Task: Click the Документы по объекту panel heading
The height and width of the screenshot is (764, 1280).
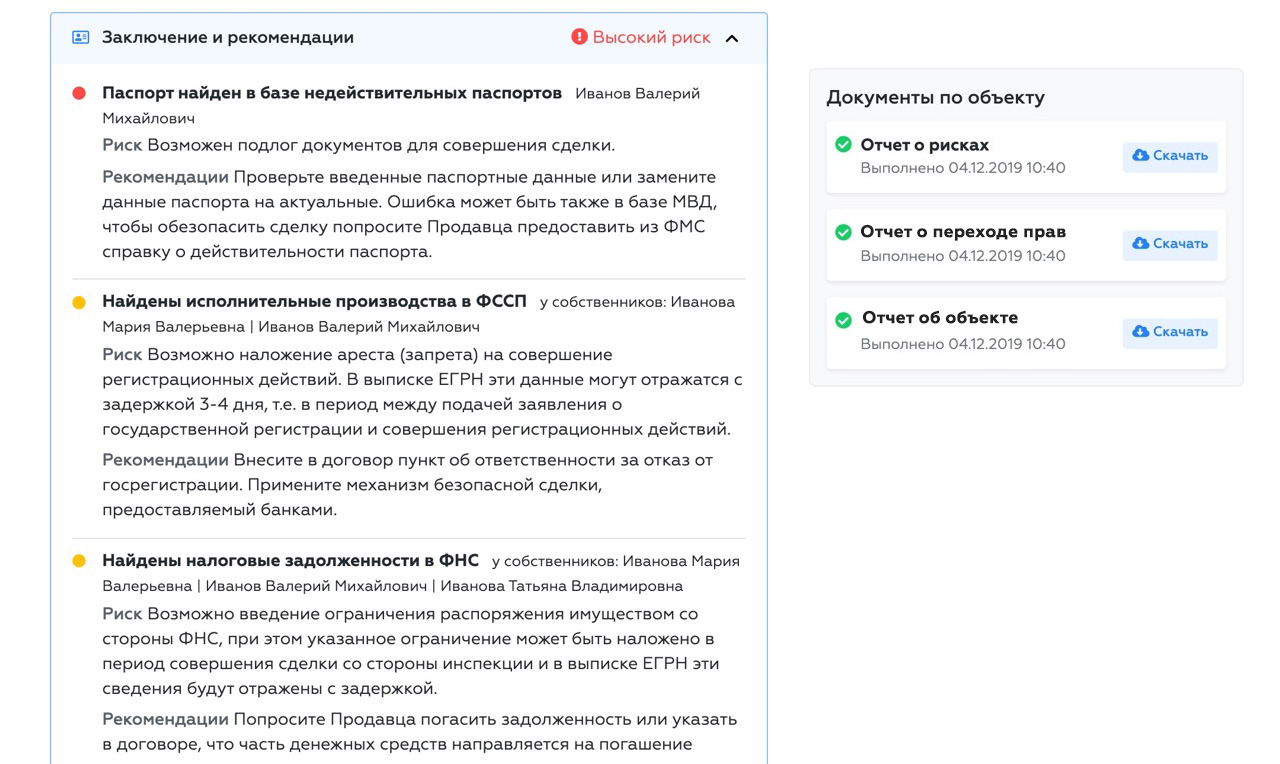Action: 935,98
